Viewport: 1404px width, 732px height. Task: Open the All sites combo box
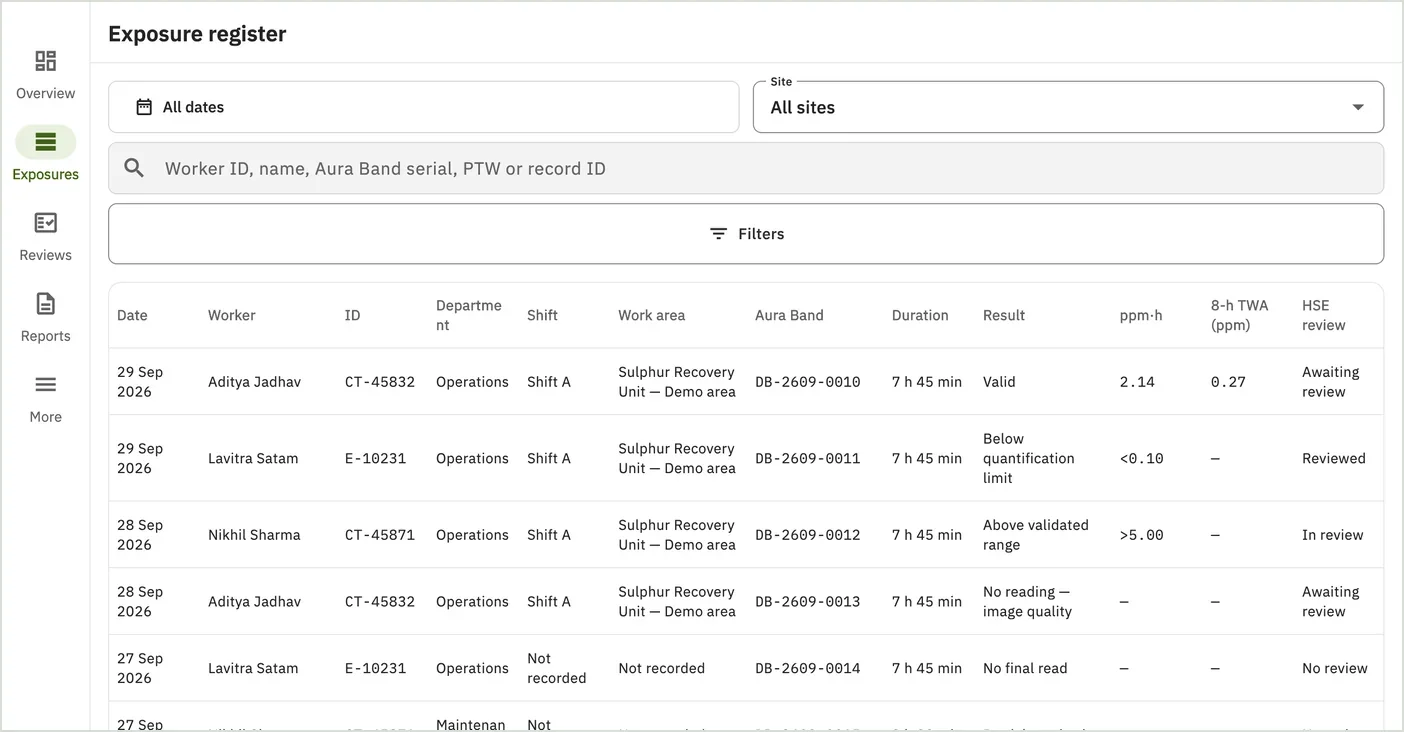click(1068, 107)
